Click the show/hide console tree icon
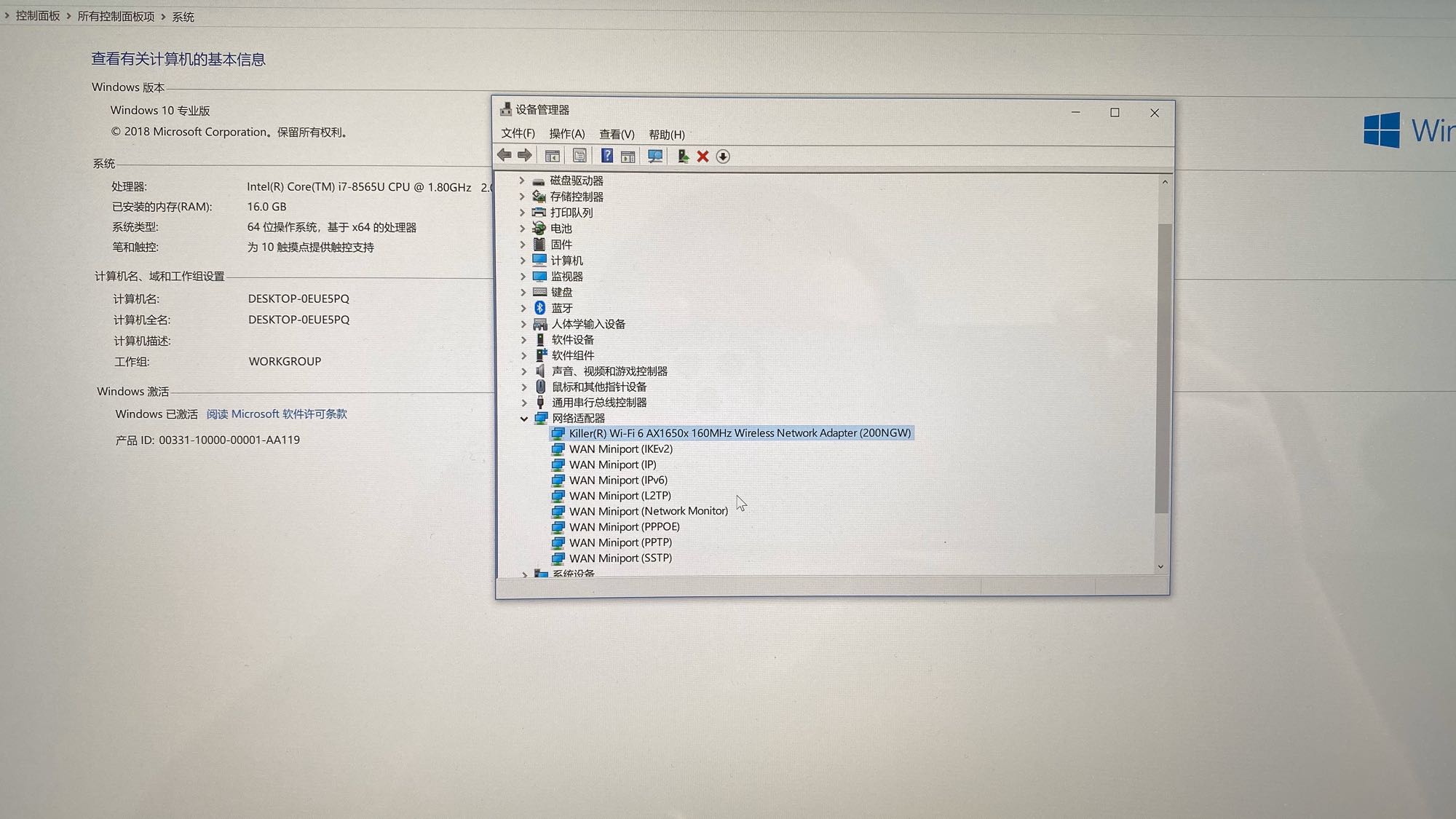The height and width of the screenshot is (819, 1456). (x=553, y=157)
